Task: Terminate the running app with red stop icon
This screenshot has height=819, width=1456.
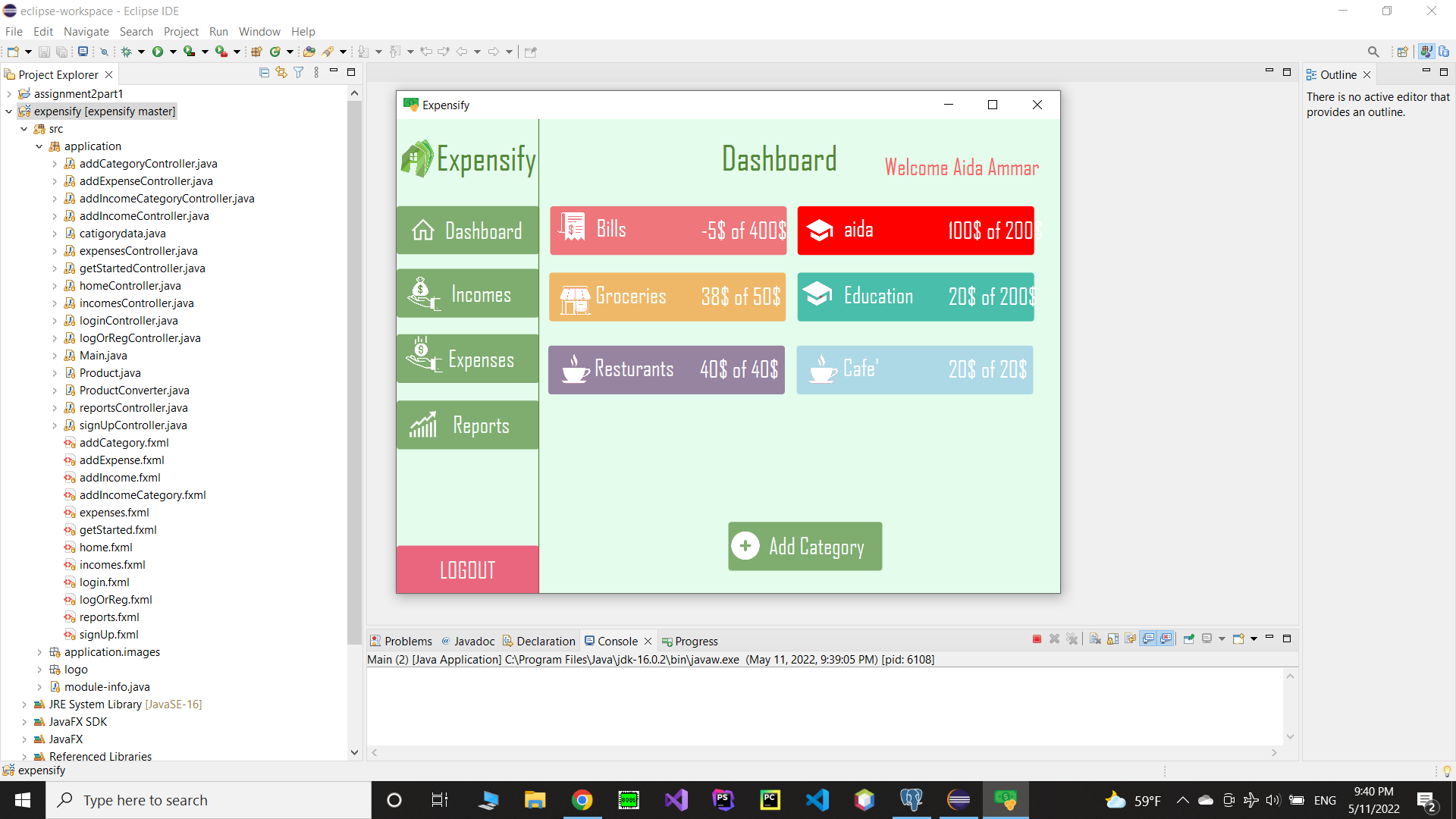Action: click(1037, 639)
